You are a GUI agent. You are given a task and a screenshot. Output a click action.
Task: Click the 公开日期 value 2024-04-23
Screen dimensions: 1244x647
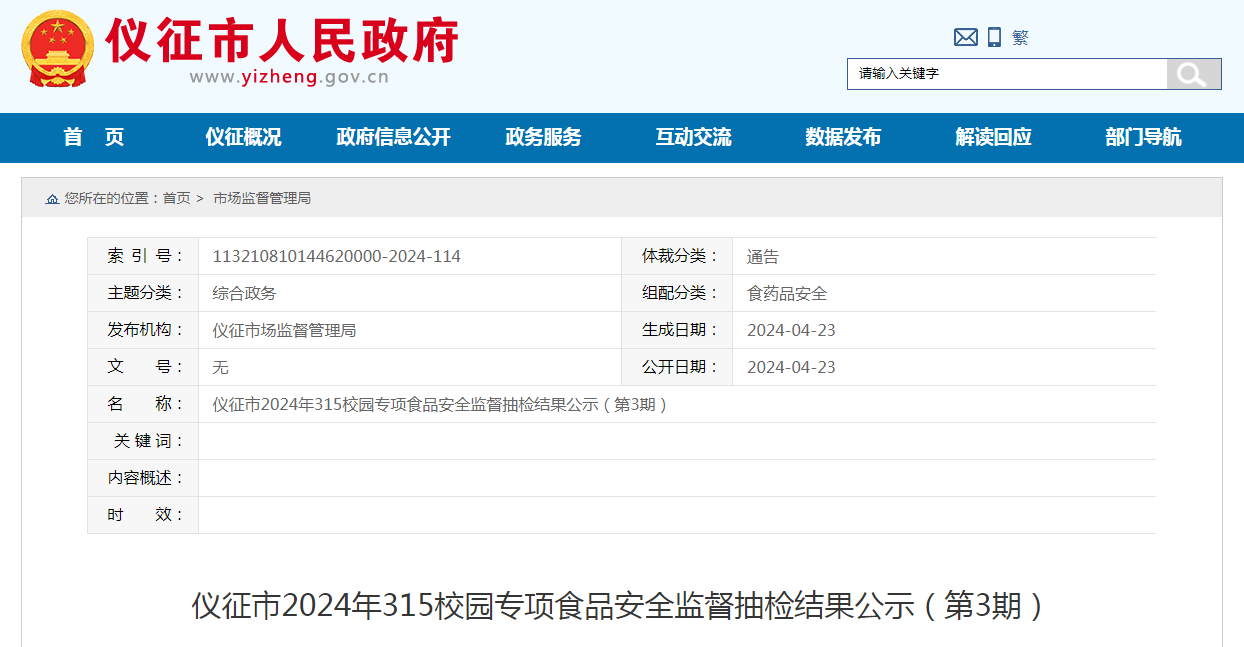click(791, 367)
